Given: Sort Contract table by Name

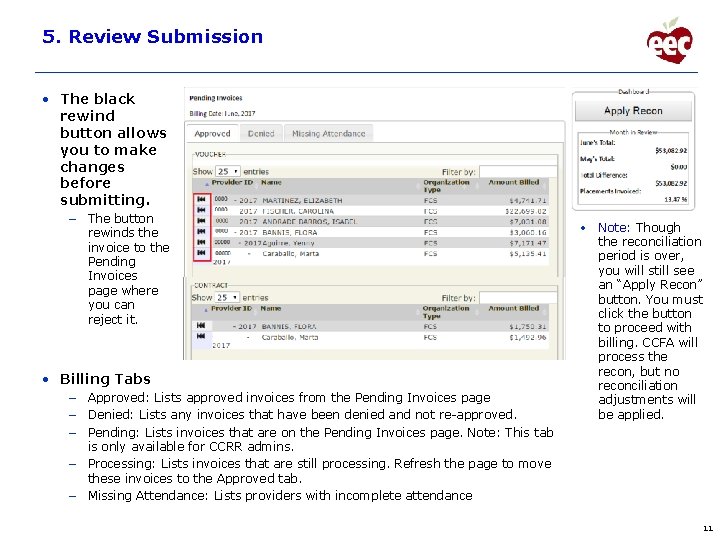Looking at the screenshot, I should pyautogui.click(x=271, y=309).
